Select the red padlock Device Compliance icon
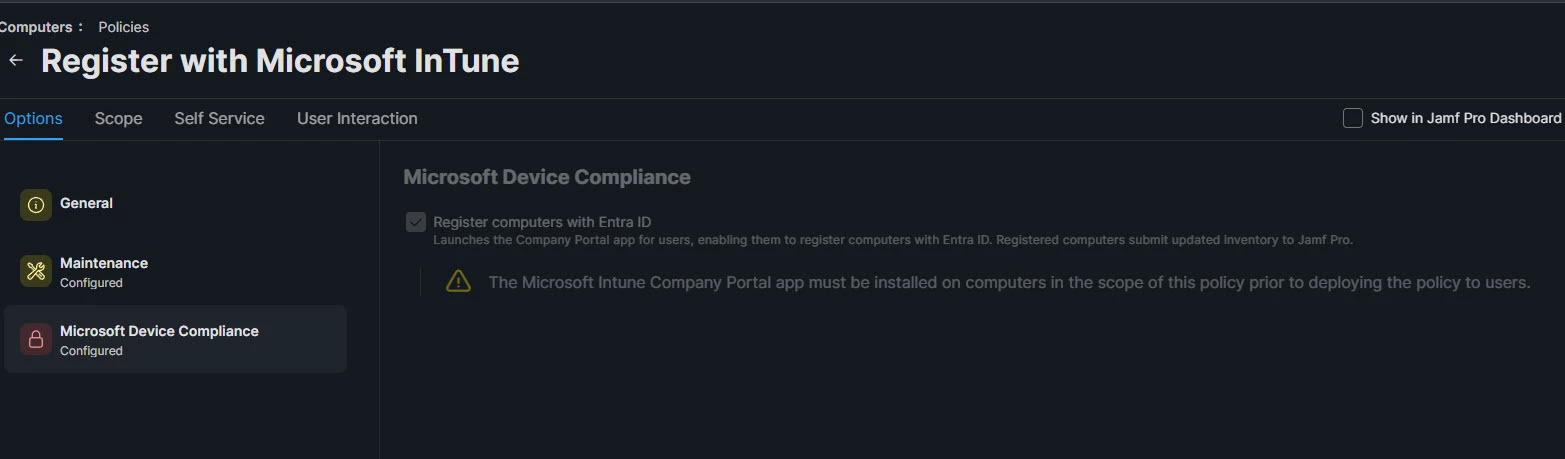1565x459 pixels. click(36, 339)
